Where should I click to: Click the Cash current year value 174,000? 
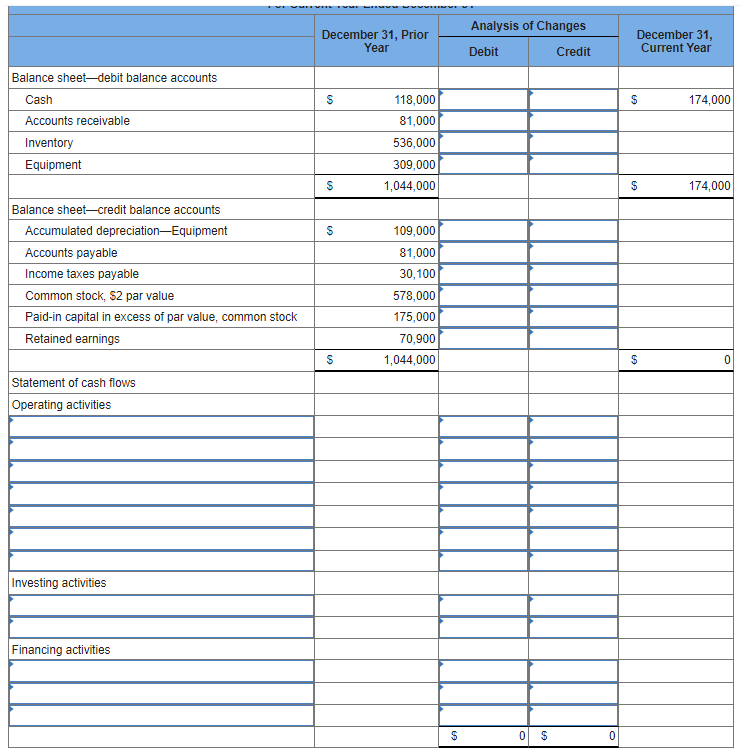(x=709, y=100)
